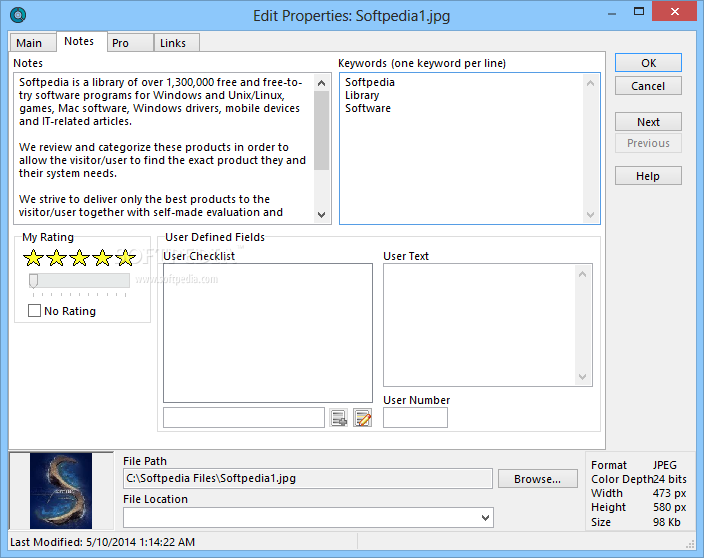Go to Next image properties

click(x=648, y=122)
